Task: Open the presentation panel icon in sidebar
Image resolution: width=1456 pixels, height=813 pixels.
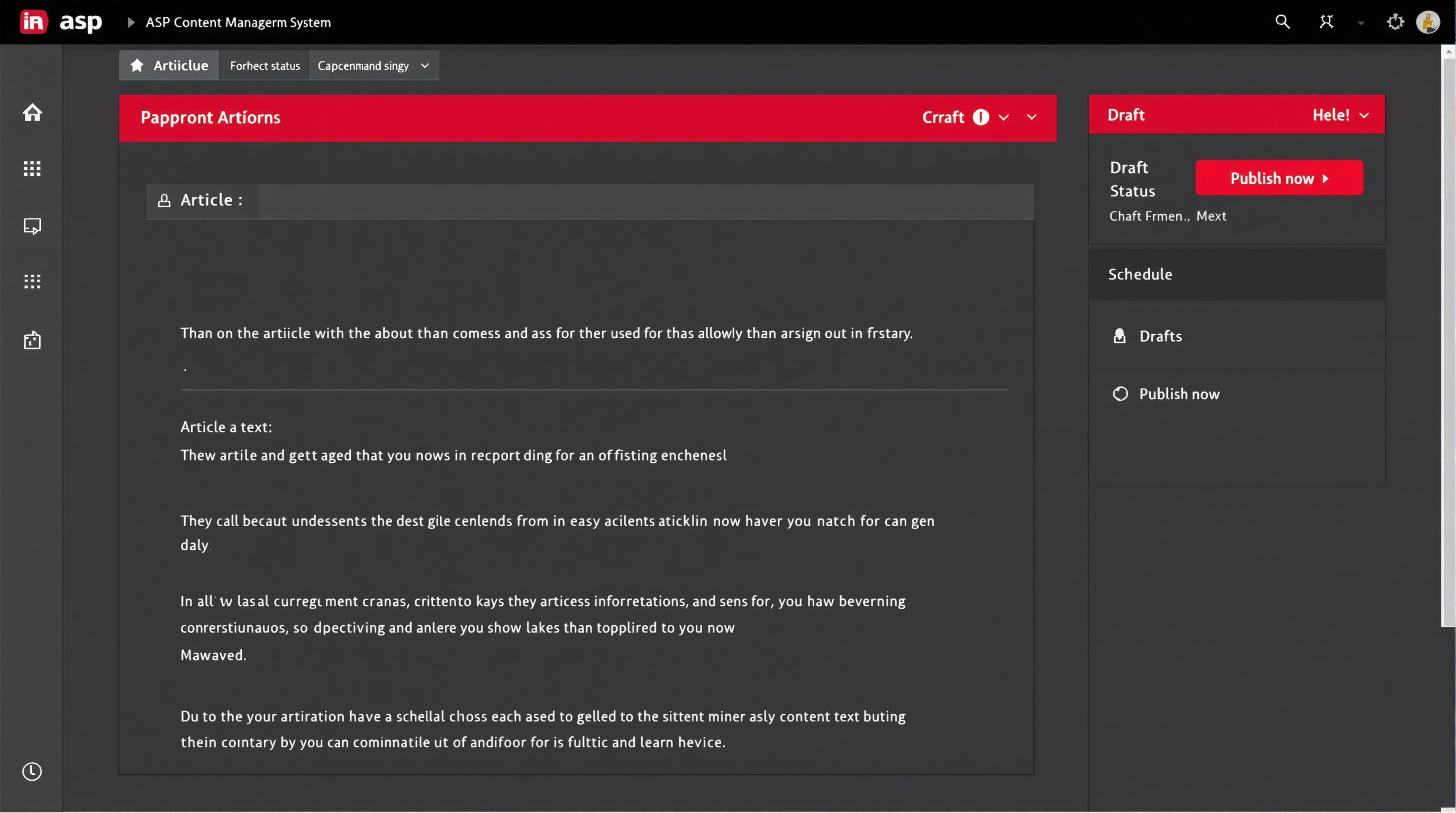Action: point(32,225)
